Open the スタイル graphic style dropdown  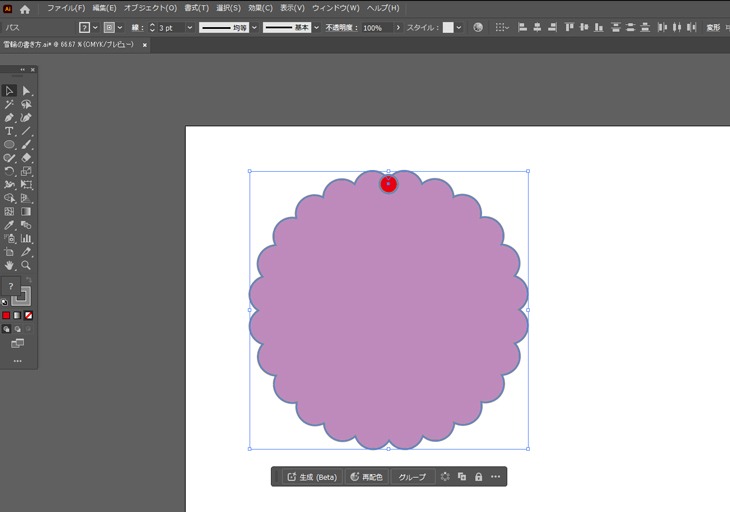pos(459,28)
